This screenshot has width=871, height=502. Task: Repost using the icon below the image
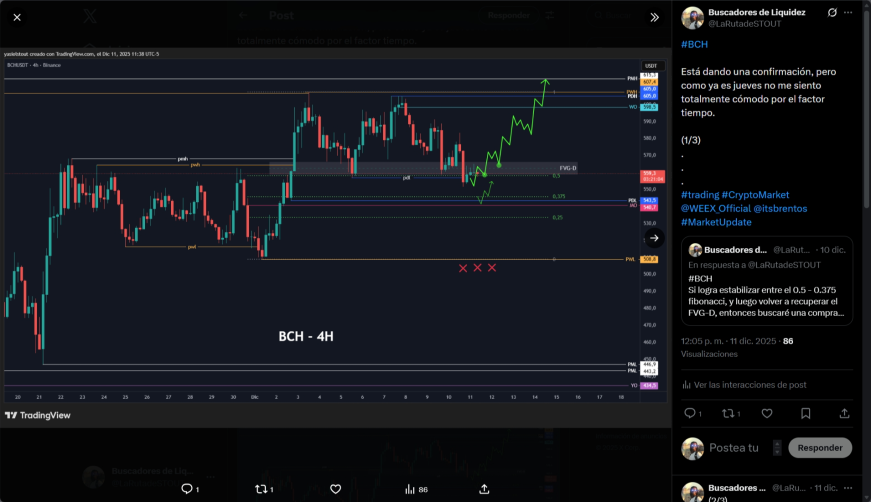(261, 489)
